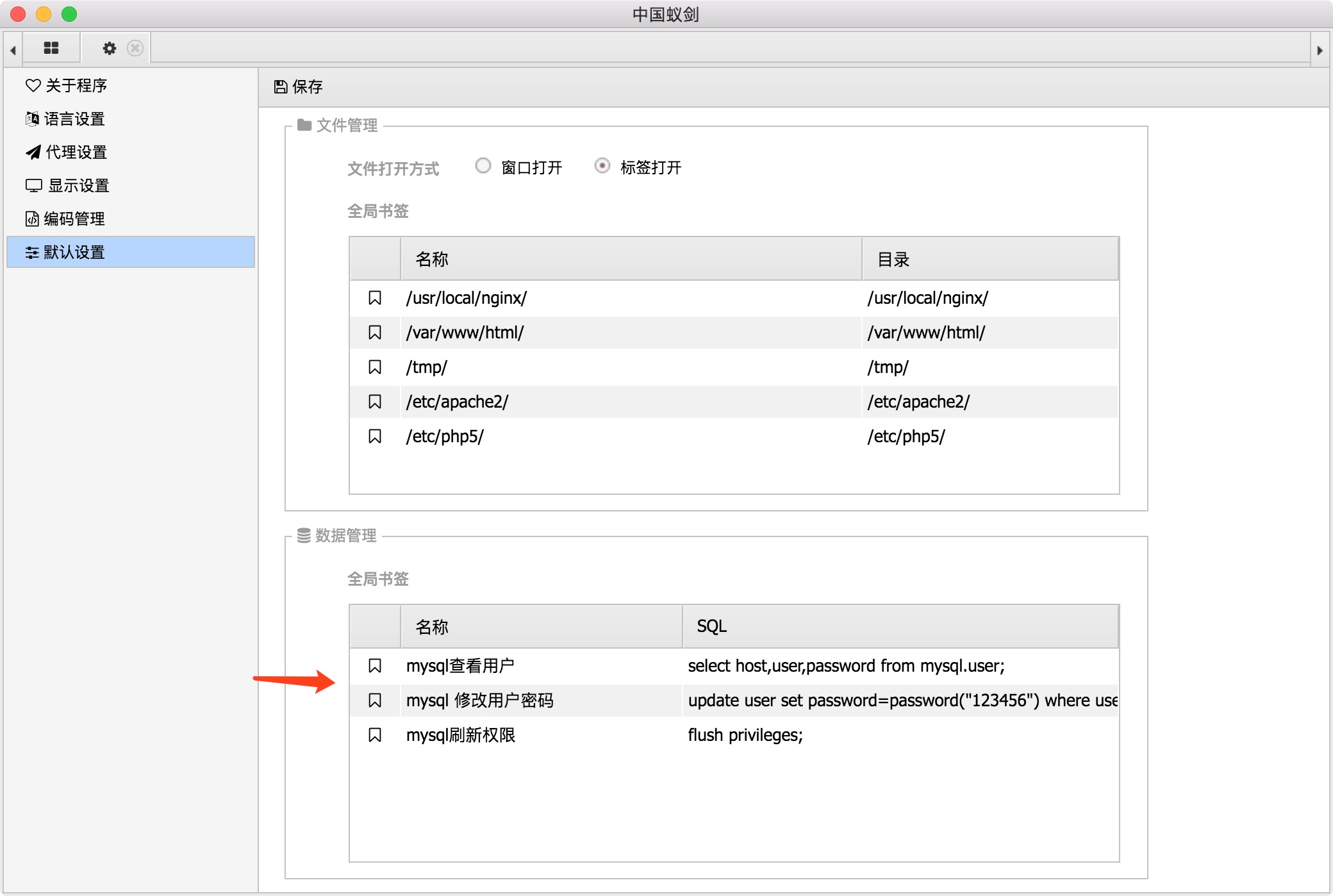
Task: Click bookmark icon for /etc/php5/ row
Action: 375,436
